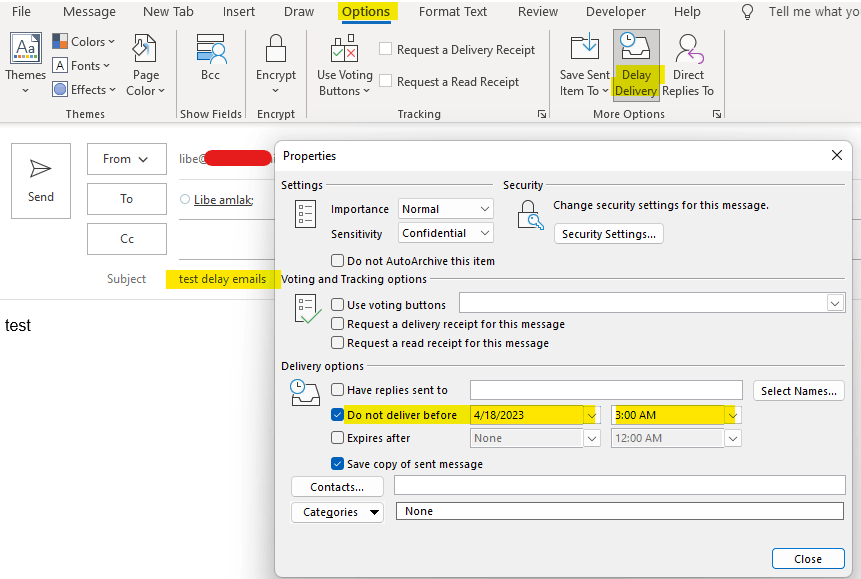Expand the voting buttons combo box
861x579 pixels.
click(x=835, y=303)
